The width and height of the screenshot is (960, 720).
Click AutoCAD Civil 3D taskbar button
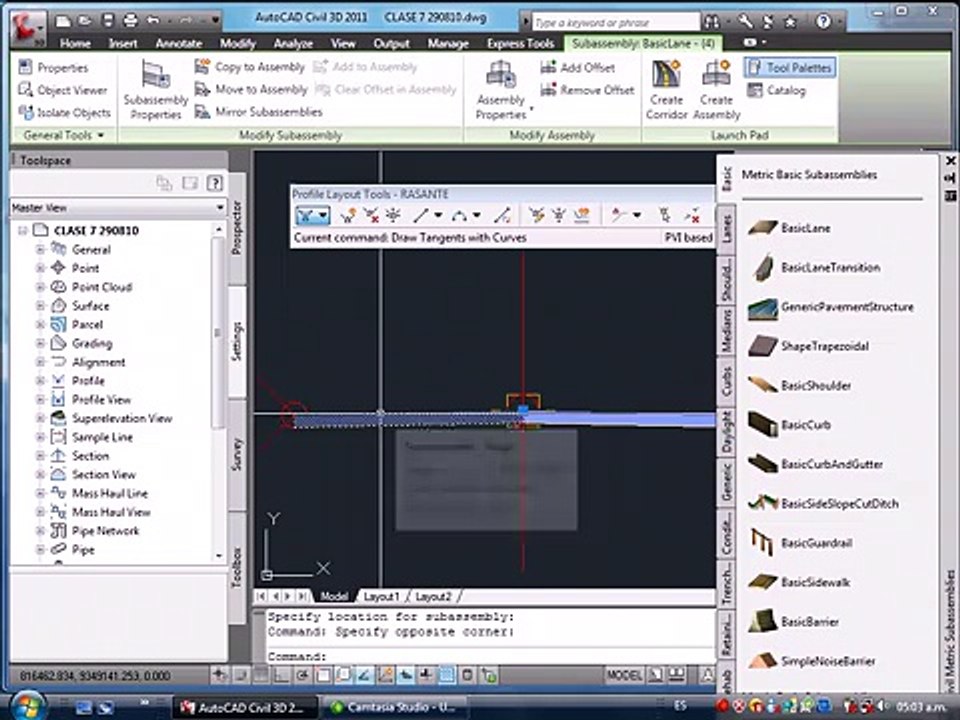point(245,707)
